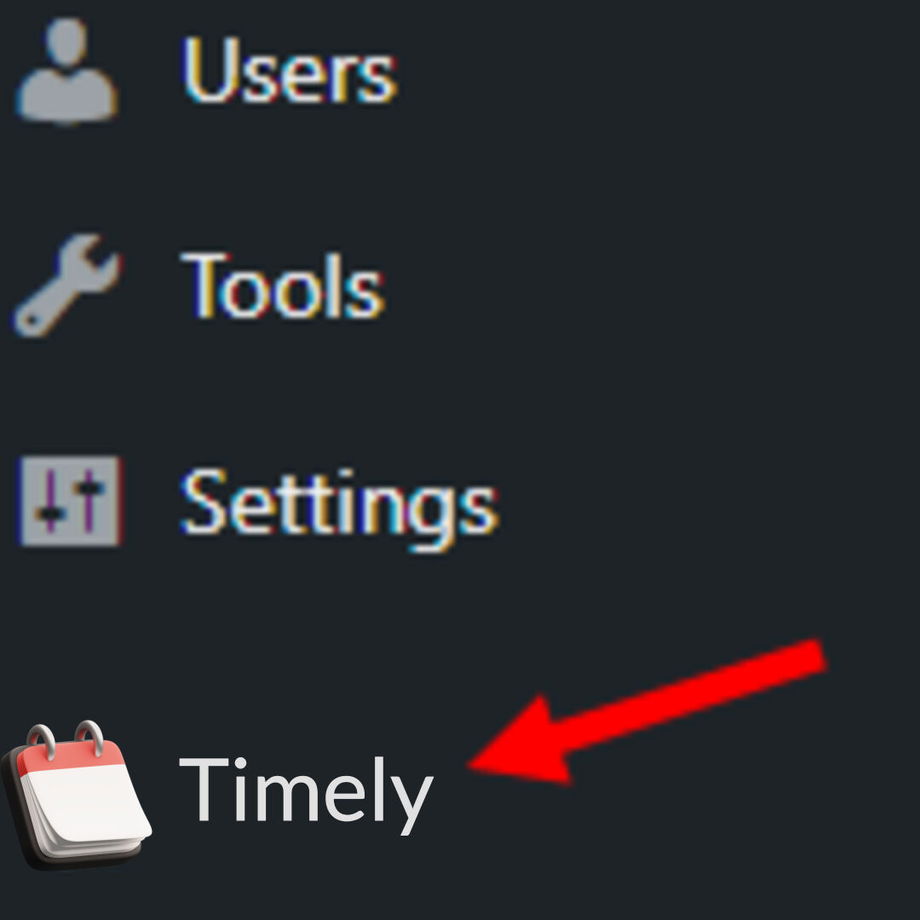Click the Tools text label
The height and width of the screenshot is (920, 920).
coord(282,285)
